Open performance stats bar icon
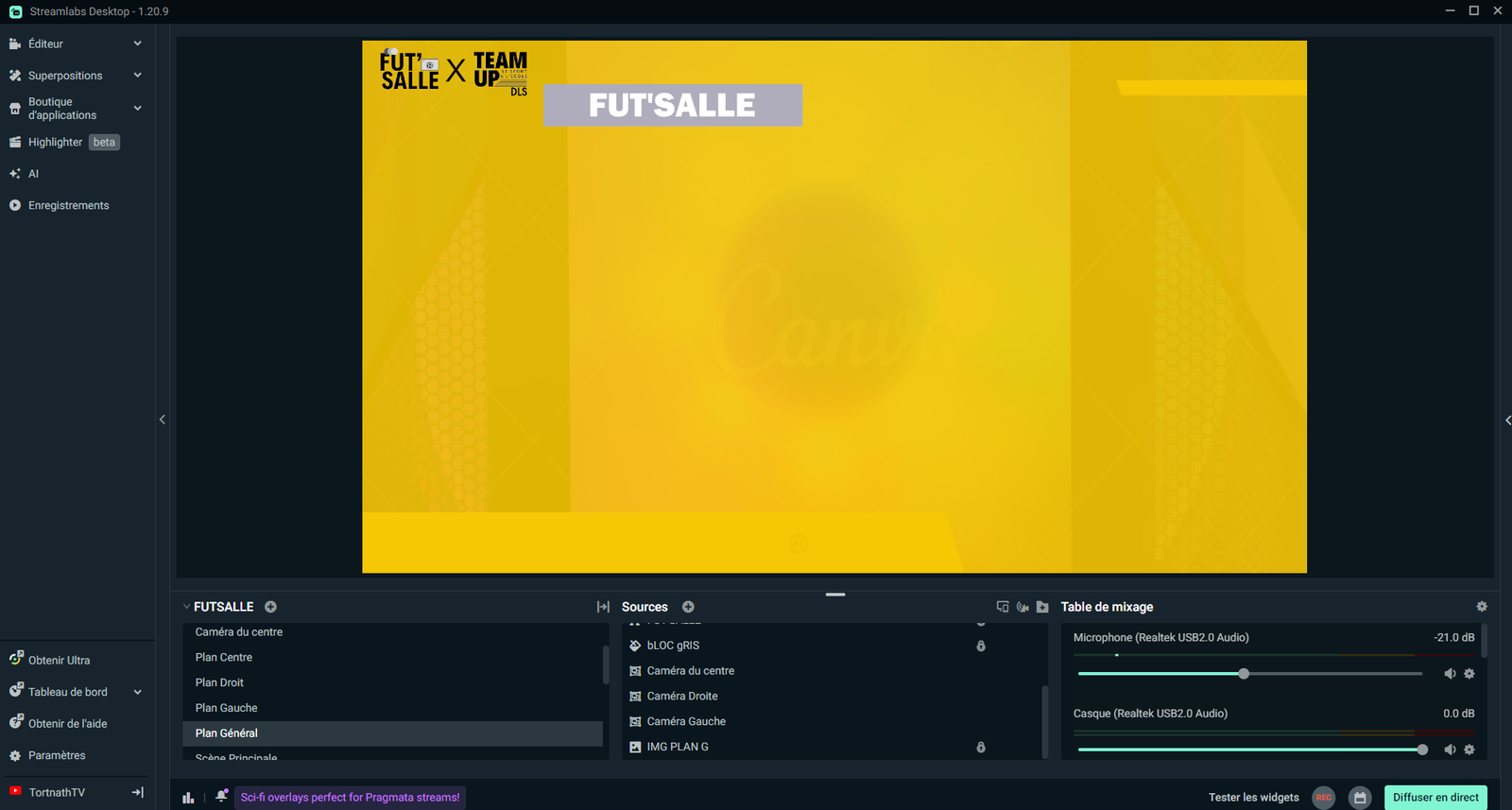The image size is (1512, 810). pos(188,798)
